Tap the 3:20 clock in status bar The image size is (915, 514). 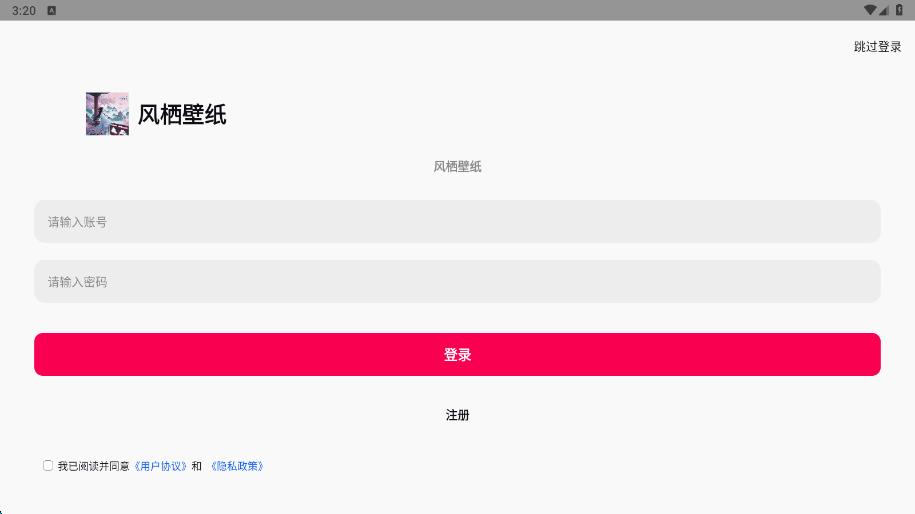(24, 10)
